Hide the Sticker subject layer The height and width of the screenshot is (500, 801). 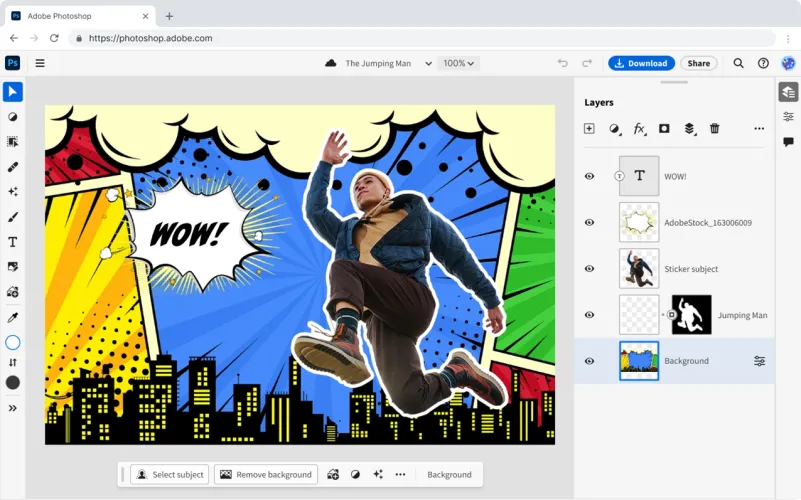[589, 268]
